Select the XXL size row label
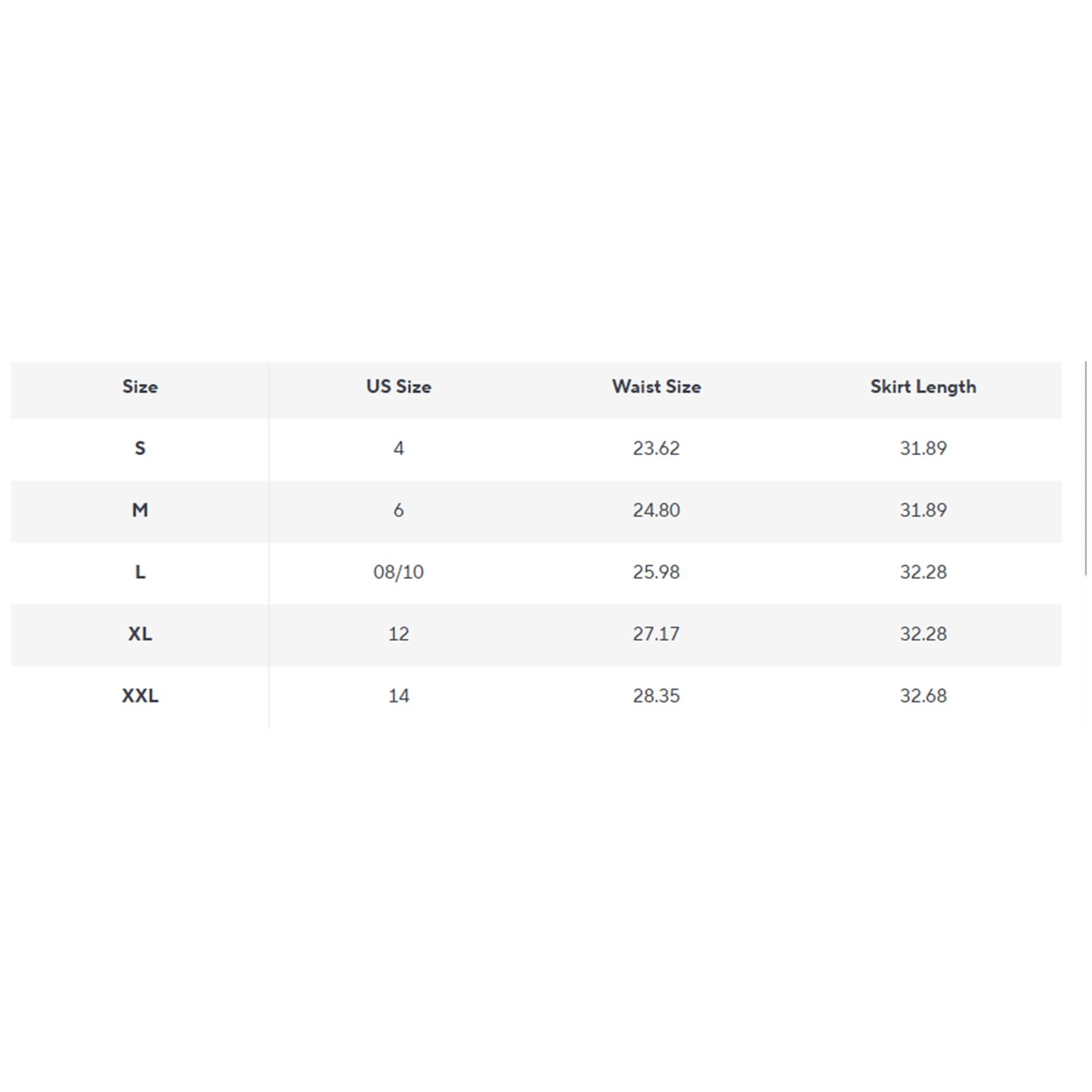The width and height of the screenshot is (1092, 1092). [x=140, y=695]
